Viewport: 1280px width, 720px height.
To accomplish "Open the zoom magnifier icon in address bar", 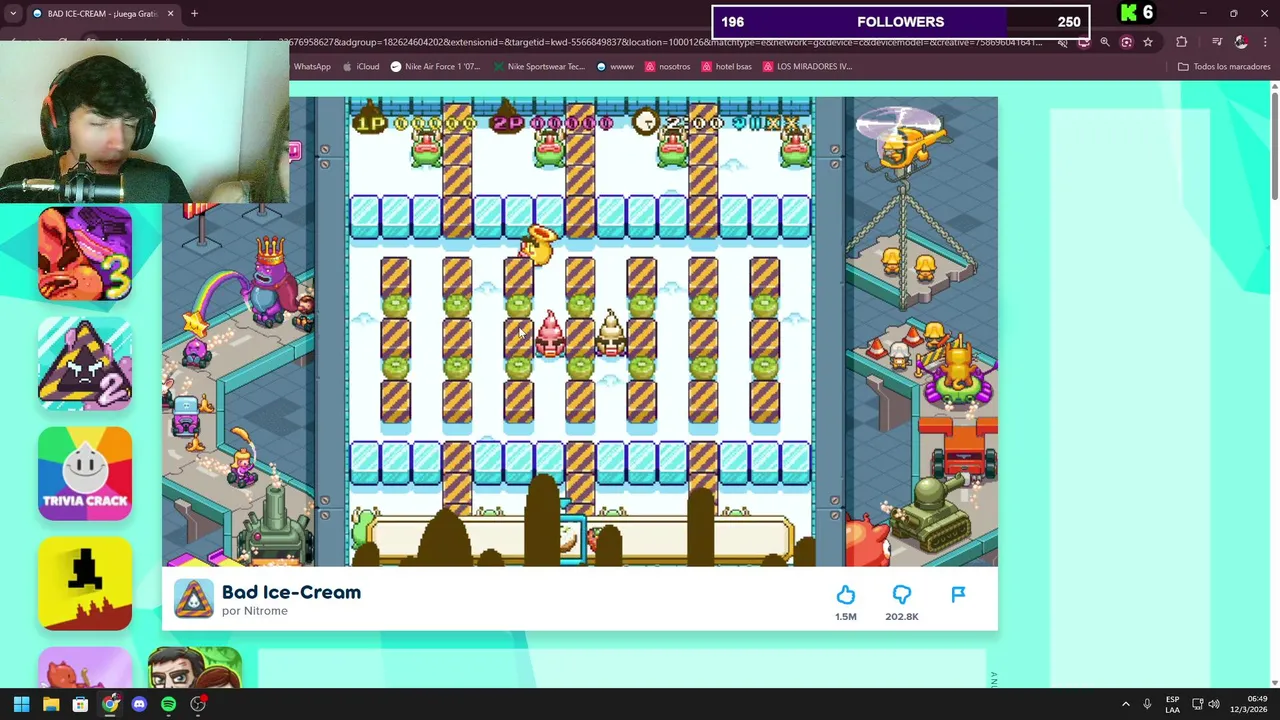I will pos(1105,42).
